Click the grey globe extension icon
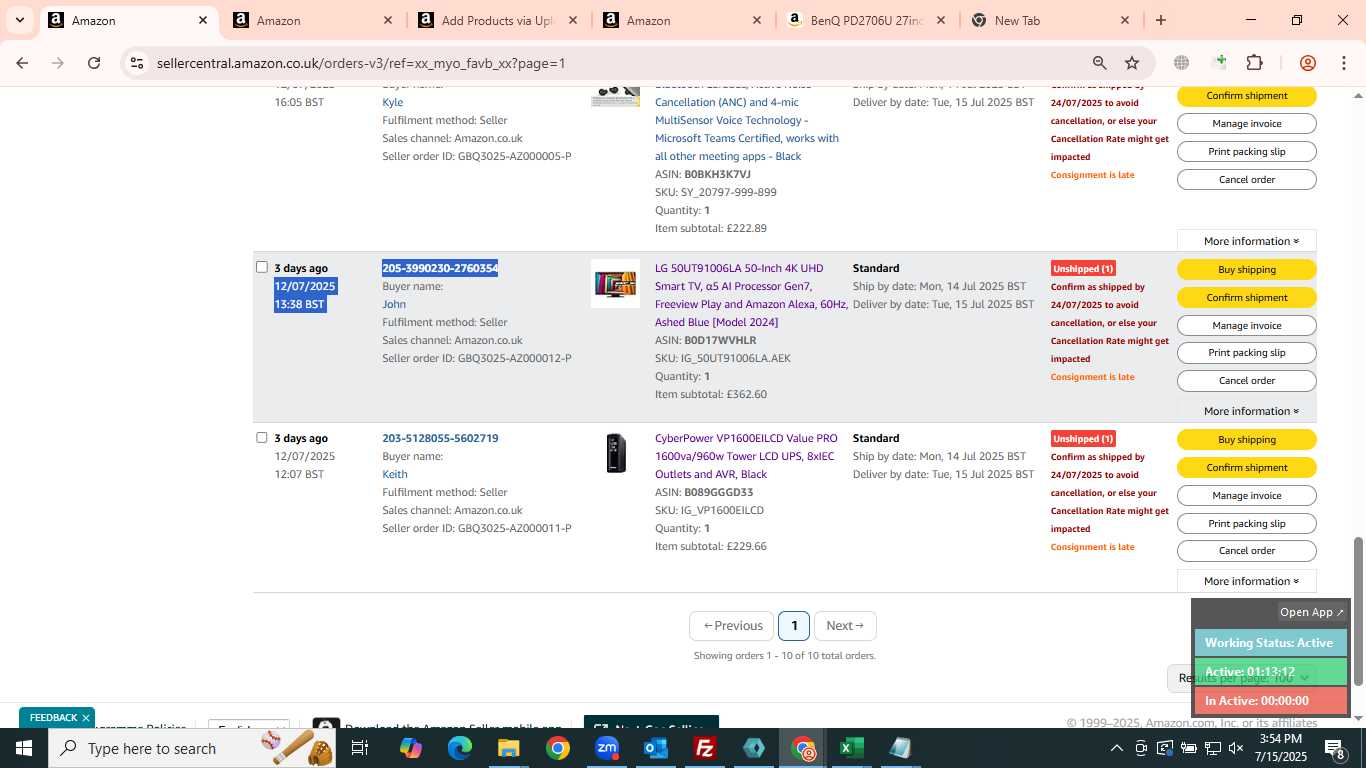Screen dimensions: 1366x768 (x=1181, y=63)
